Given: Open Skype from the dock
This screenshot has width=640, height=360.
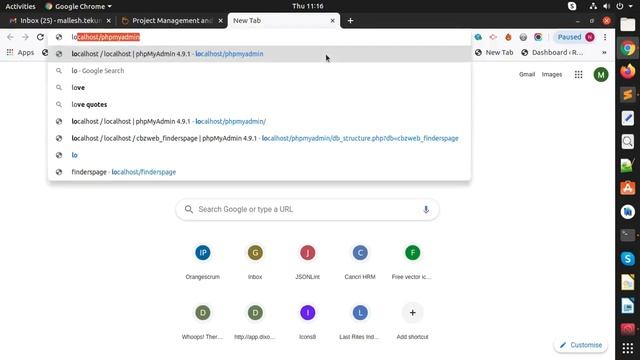Looking at the screenshot, I should [628, 258].
